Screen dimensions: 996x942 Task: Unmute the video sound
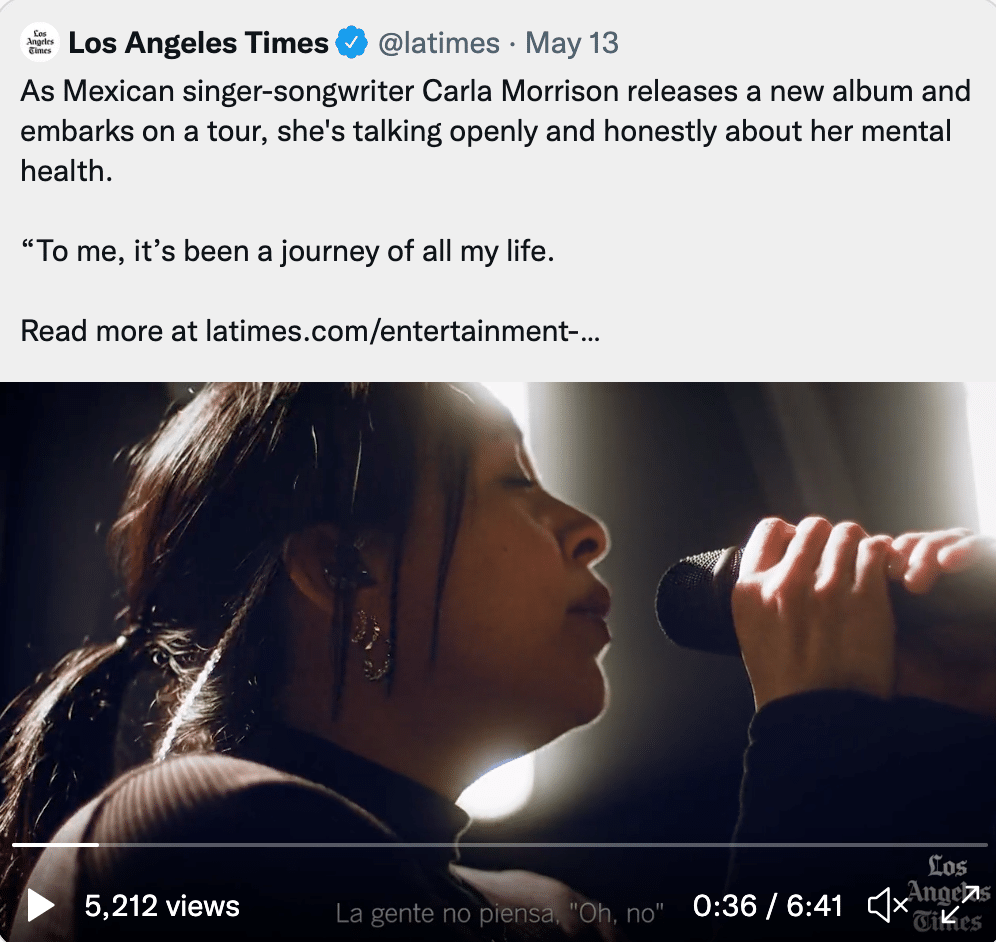pos(886,906)
